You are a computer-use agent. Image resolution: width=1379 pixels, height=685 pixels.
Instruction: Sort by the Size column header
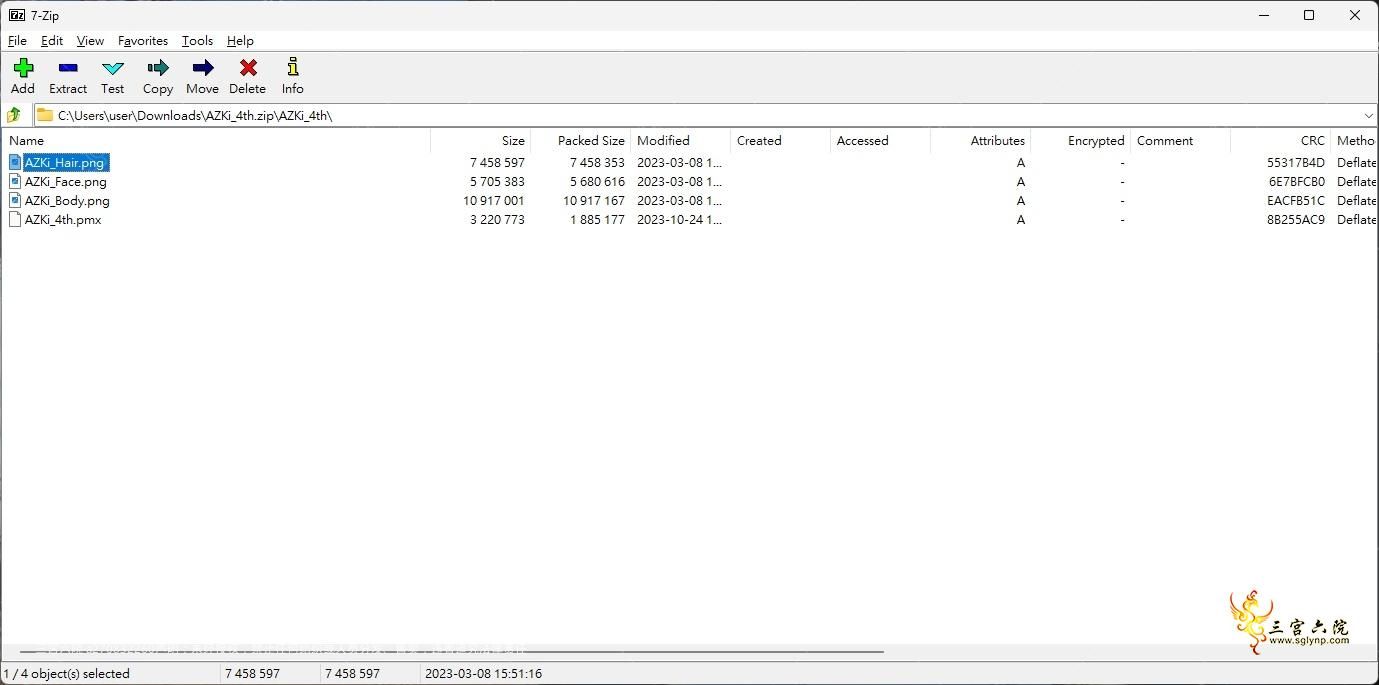[x=480, y=141]
